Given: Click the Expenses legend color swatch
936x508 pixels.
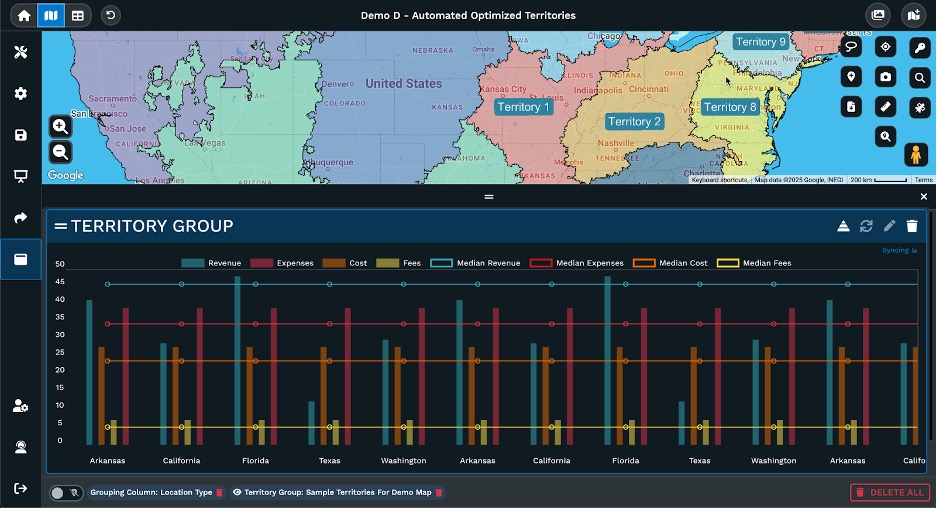Looking at the screenshot, I should point(260,263).
